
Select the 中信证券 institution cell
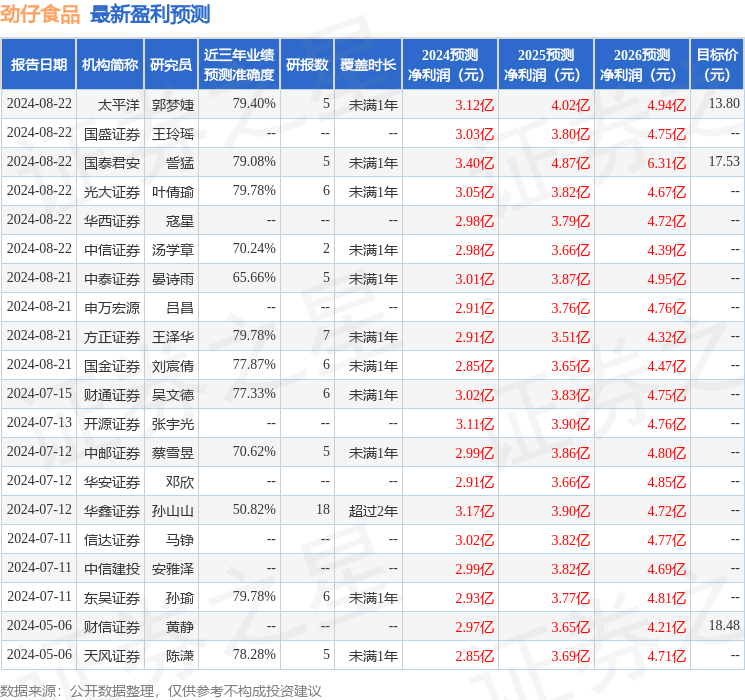coord(112,249)
